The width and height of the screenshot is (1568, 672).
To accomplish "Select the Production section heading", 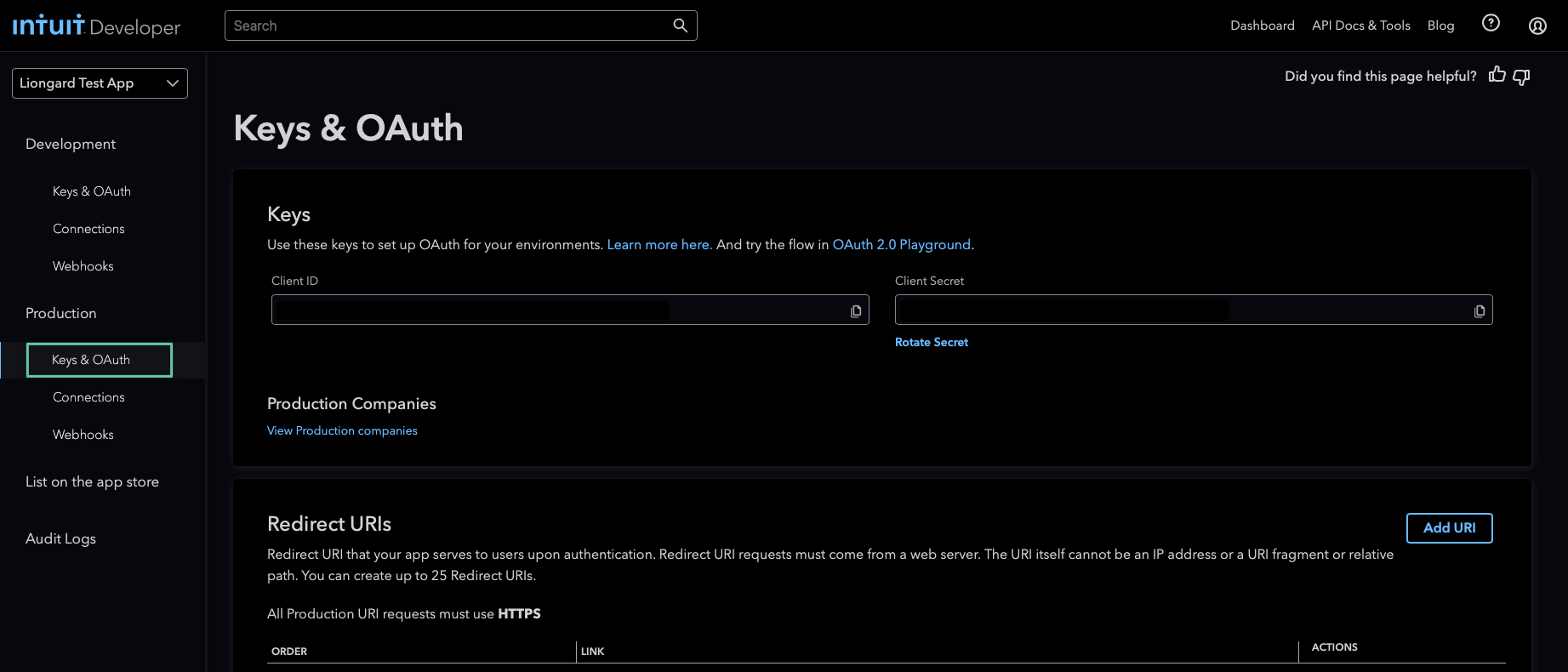I will [x=61, y=313].
